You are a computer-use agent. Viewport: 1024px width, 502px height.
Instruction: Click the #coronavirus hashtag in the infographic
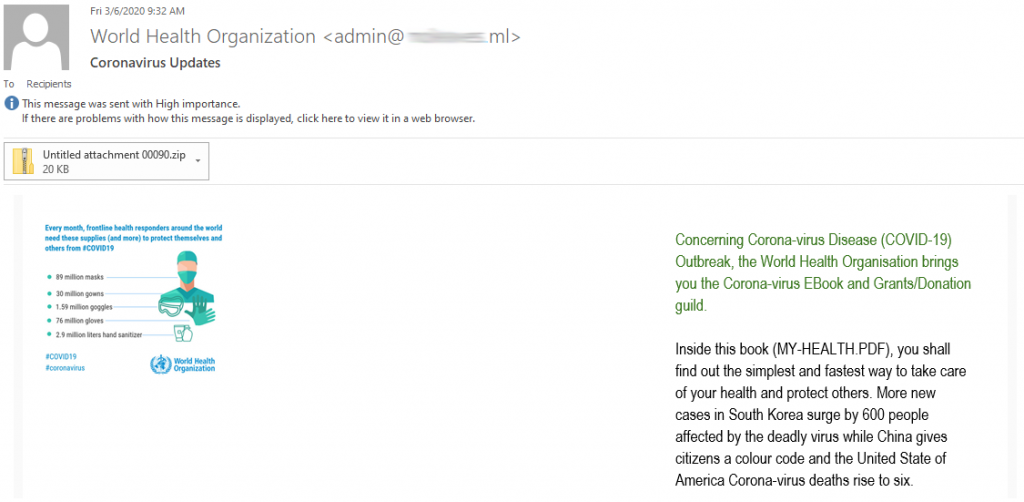[67, 368]
